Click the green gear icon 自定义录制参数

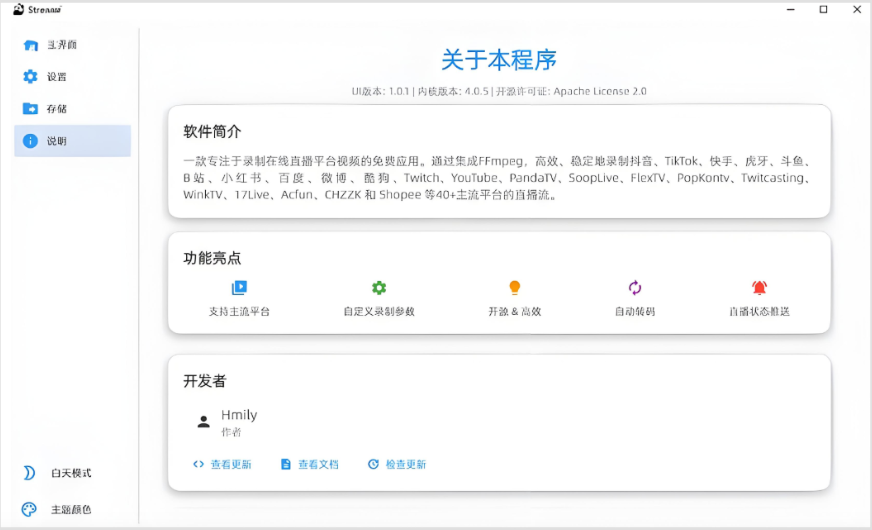tap(379, 288)
